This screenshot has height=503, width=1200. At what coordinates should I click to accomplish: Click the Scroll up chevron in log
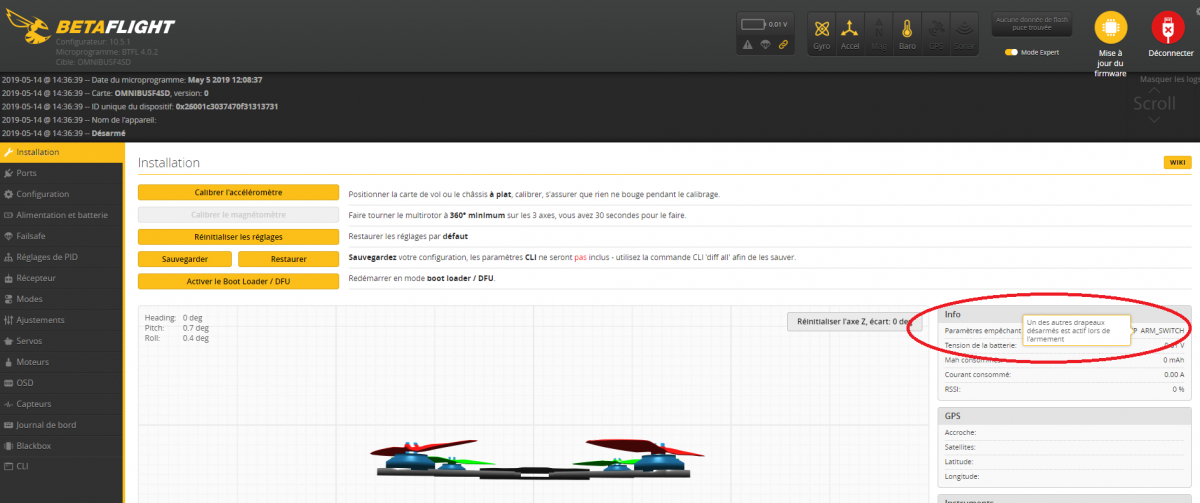point(1155,90)
